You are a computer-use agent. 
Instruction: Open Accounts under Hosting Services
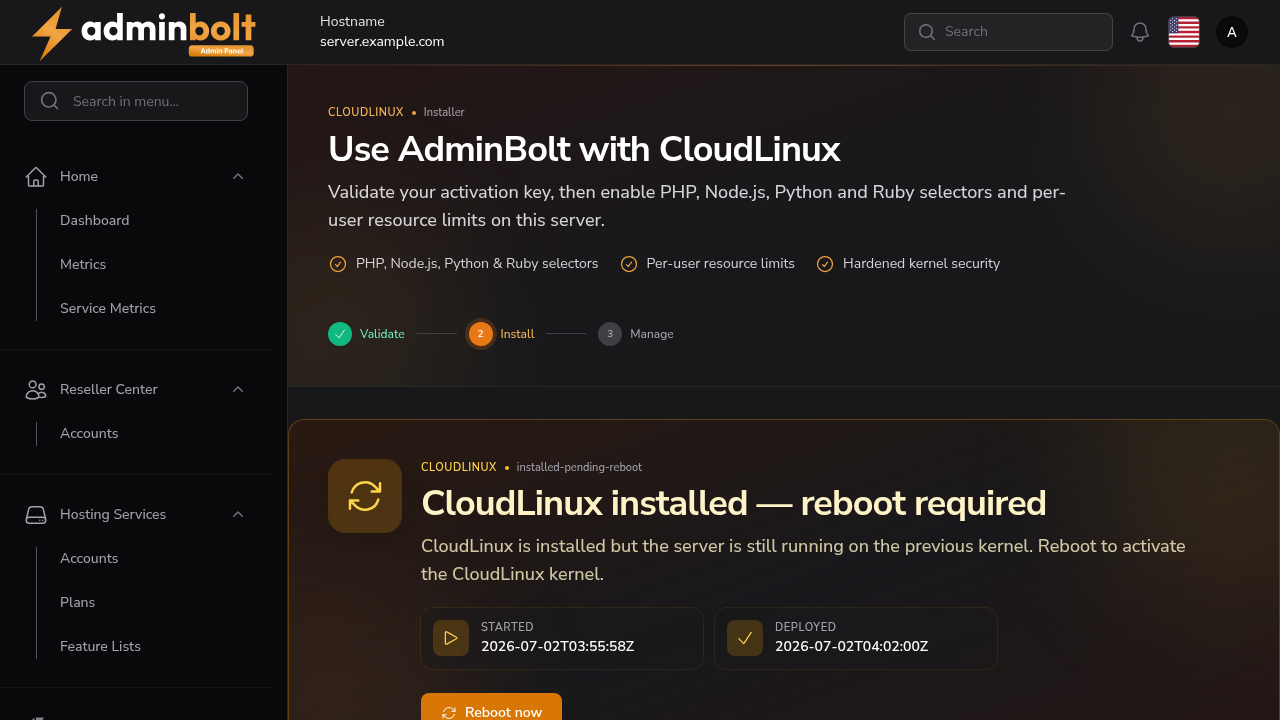[x=89, y=558]
